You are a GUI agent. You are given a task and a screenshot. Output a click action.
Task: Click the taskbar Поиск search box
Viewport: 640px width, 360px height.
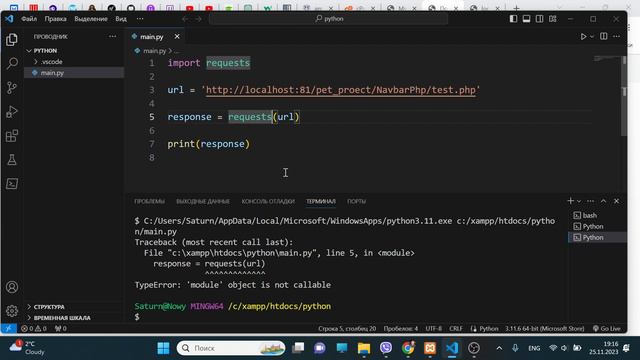pos(231,348)
